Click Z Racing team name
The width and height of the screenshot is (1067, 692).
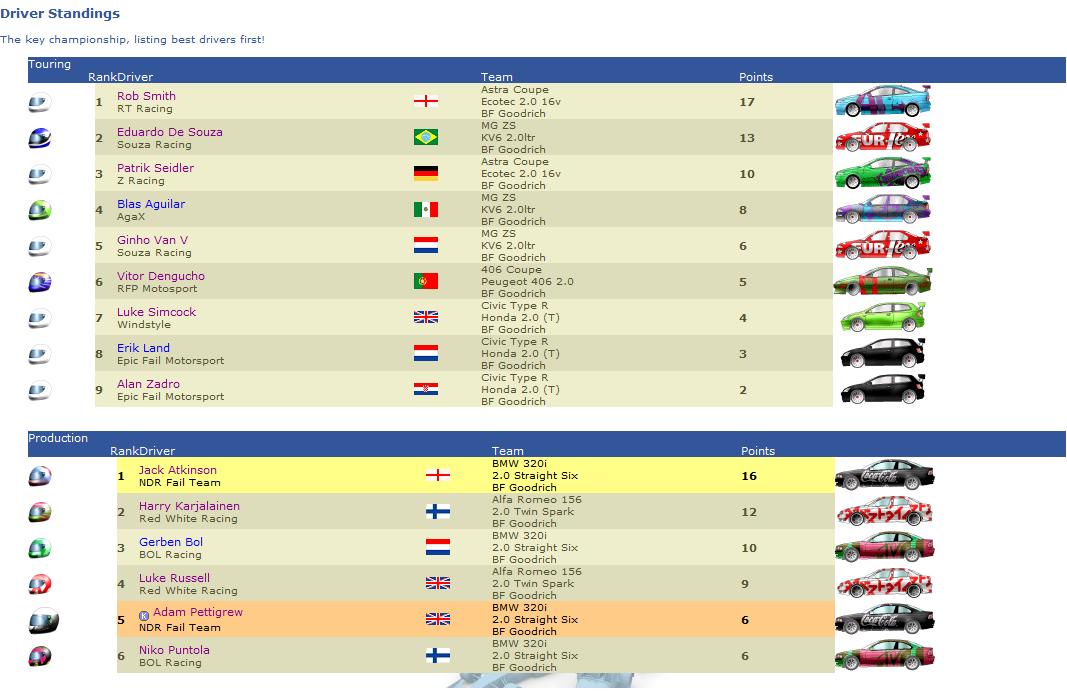tap(141, 181)
